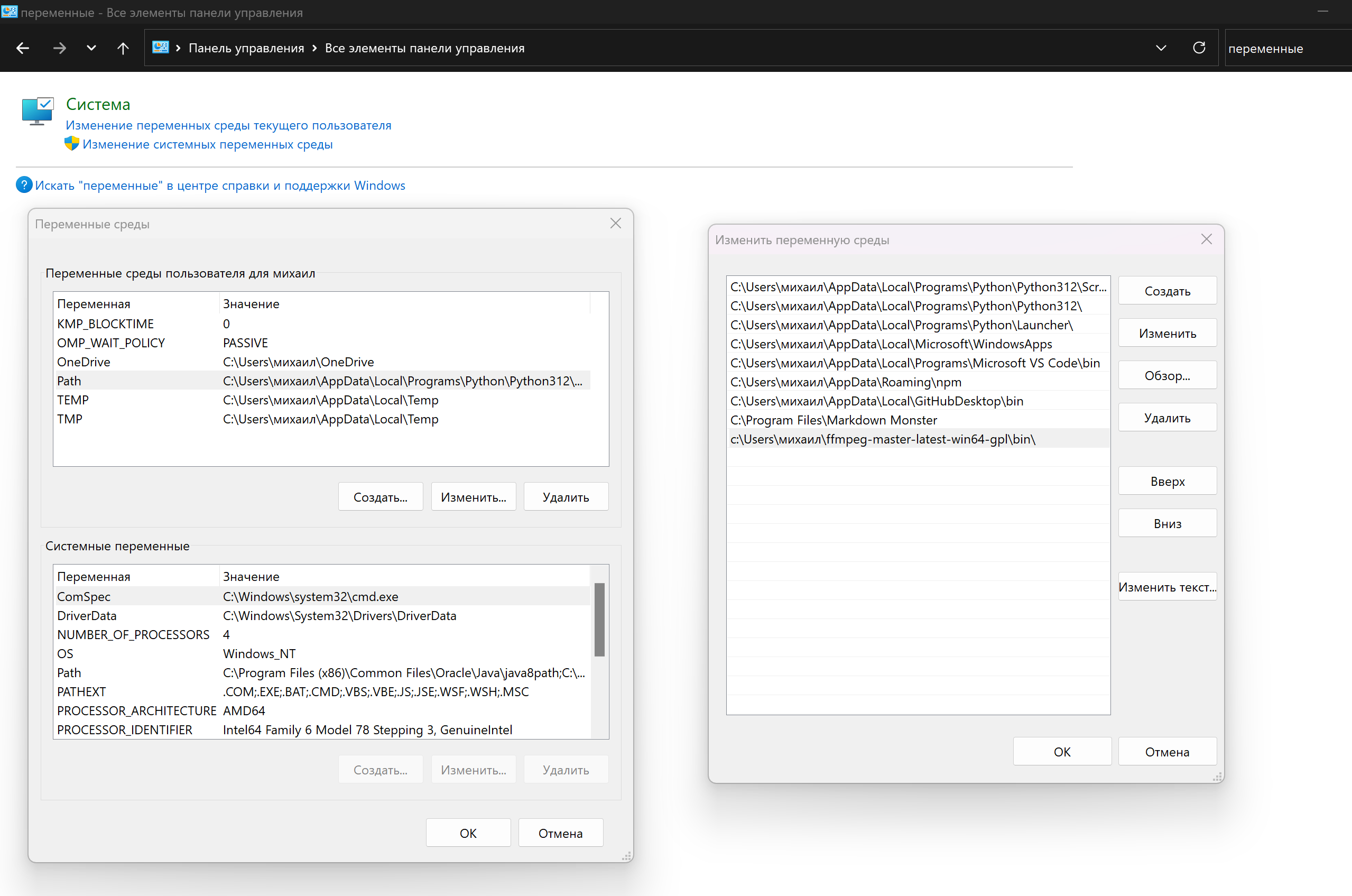1352x896 pixels.
Task: Open recent locations dropdown chevron
Action: (91, 49)
